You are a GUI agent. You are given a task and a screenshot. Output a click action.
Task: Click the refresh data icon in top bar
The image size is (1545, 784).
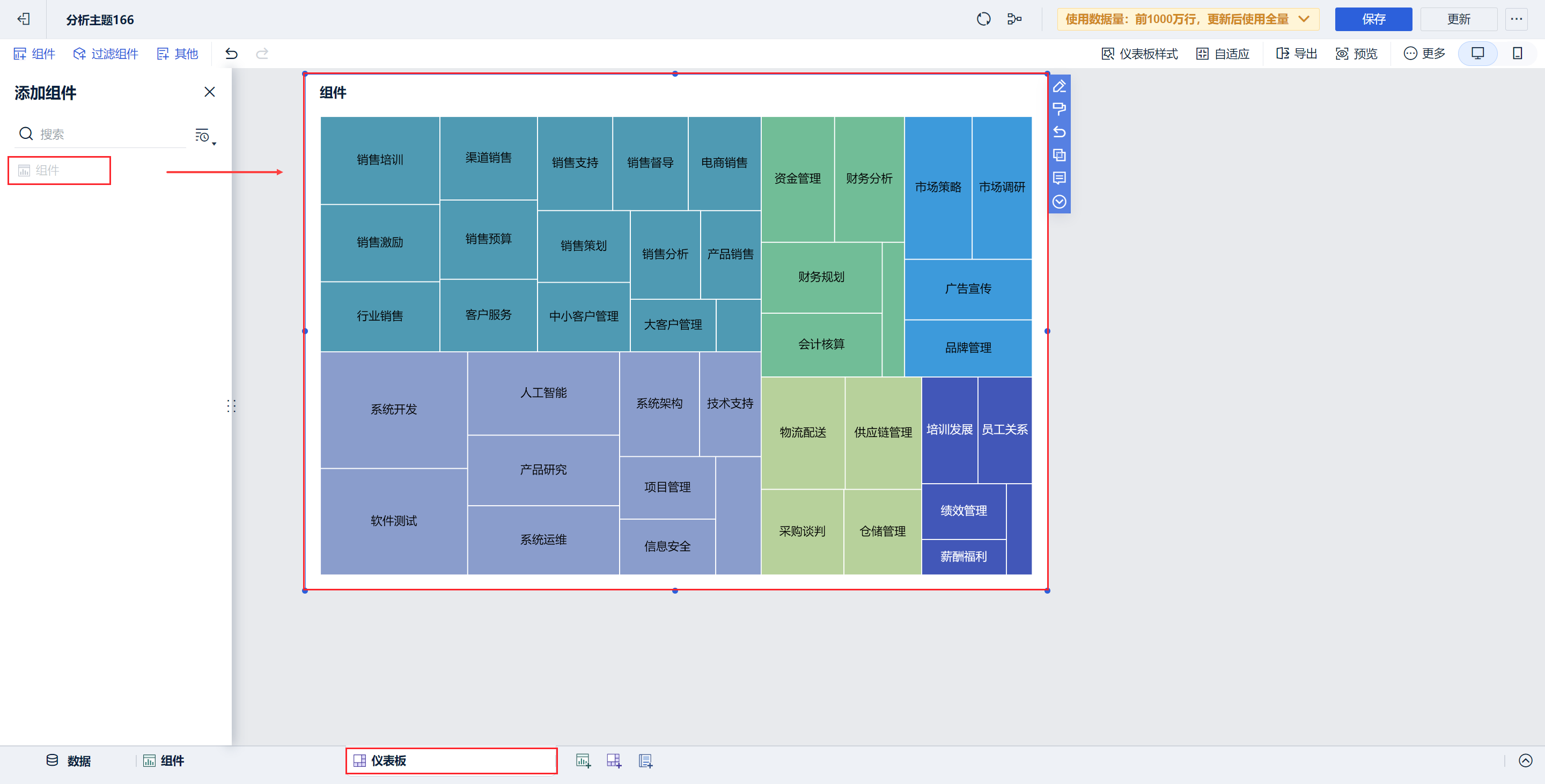pos(983,19)
